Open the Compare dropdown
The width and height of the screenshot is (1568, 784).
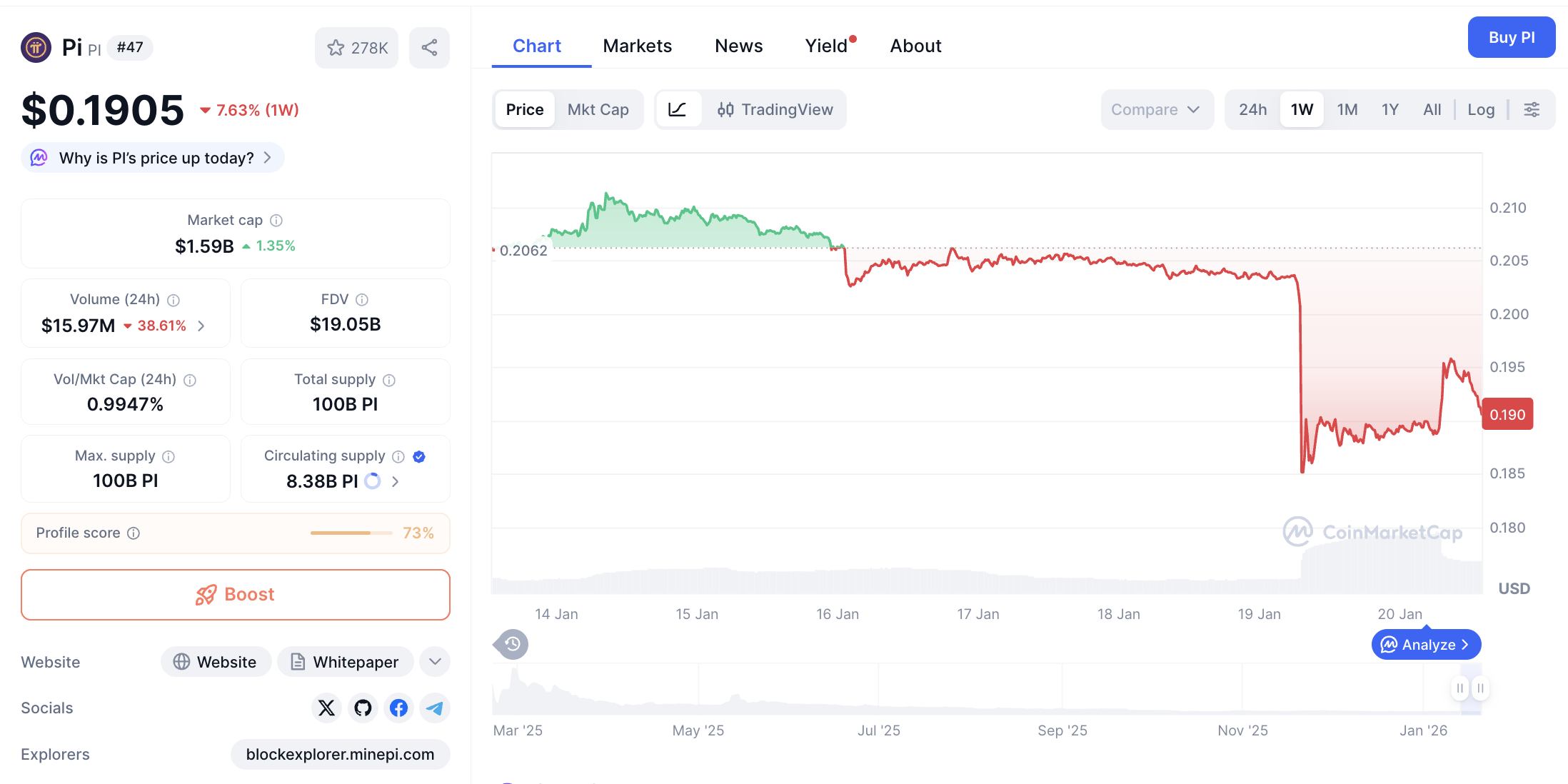pos(1157,109)
